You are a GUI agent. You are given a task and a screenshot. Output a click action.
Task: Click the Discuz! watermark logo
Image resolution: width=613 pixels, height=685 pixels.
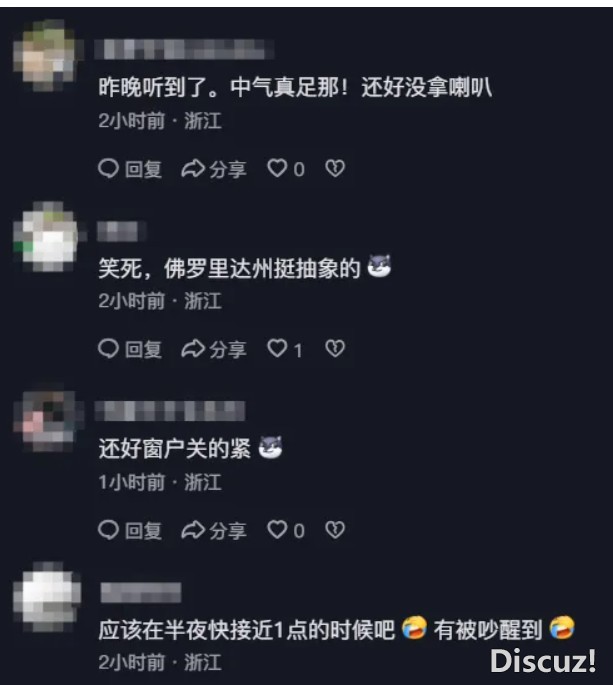[x=543, y=660]
